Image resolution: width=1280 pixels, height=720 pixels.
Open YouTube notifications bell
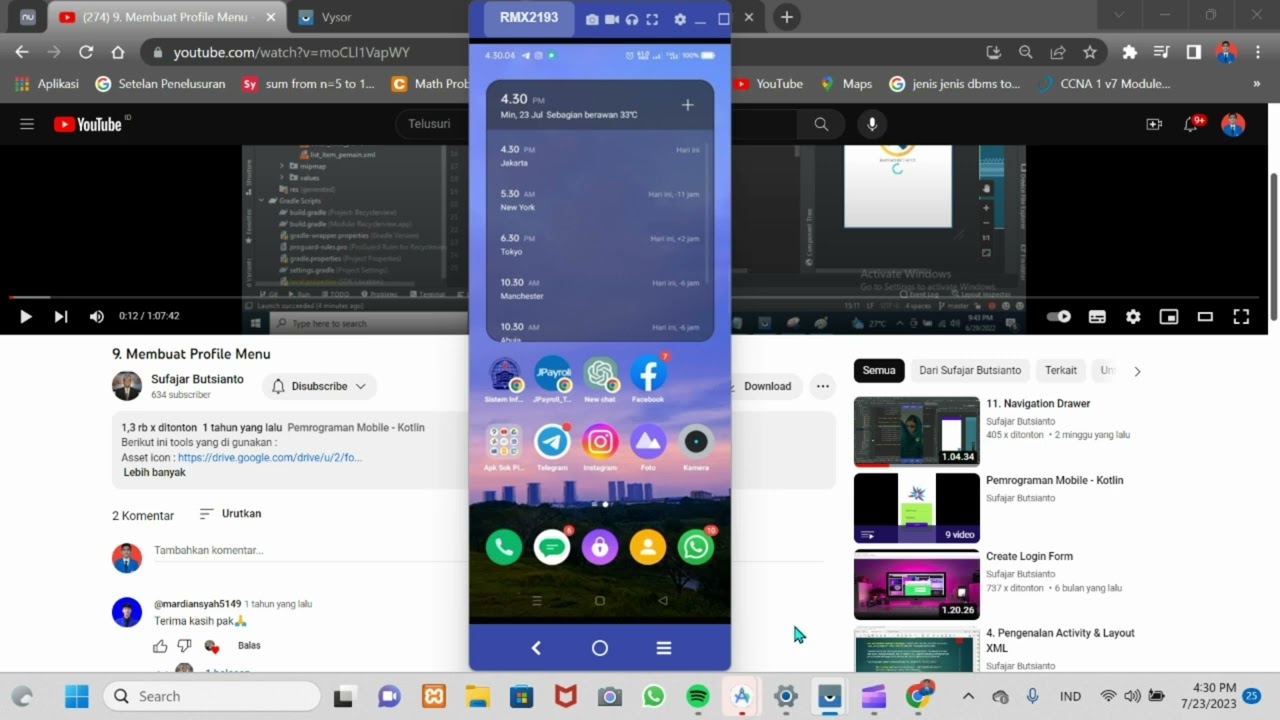tap(1191, 124)
